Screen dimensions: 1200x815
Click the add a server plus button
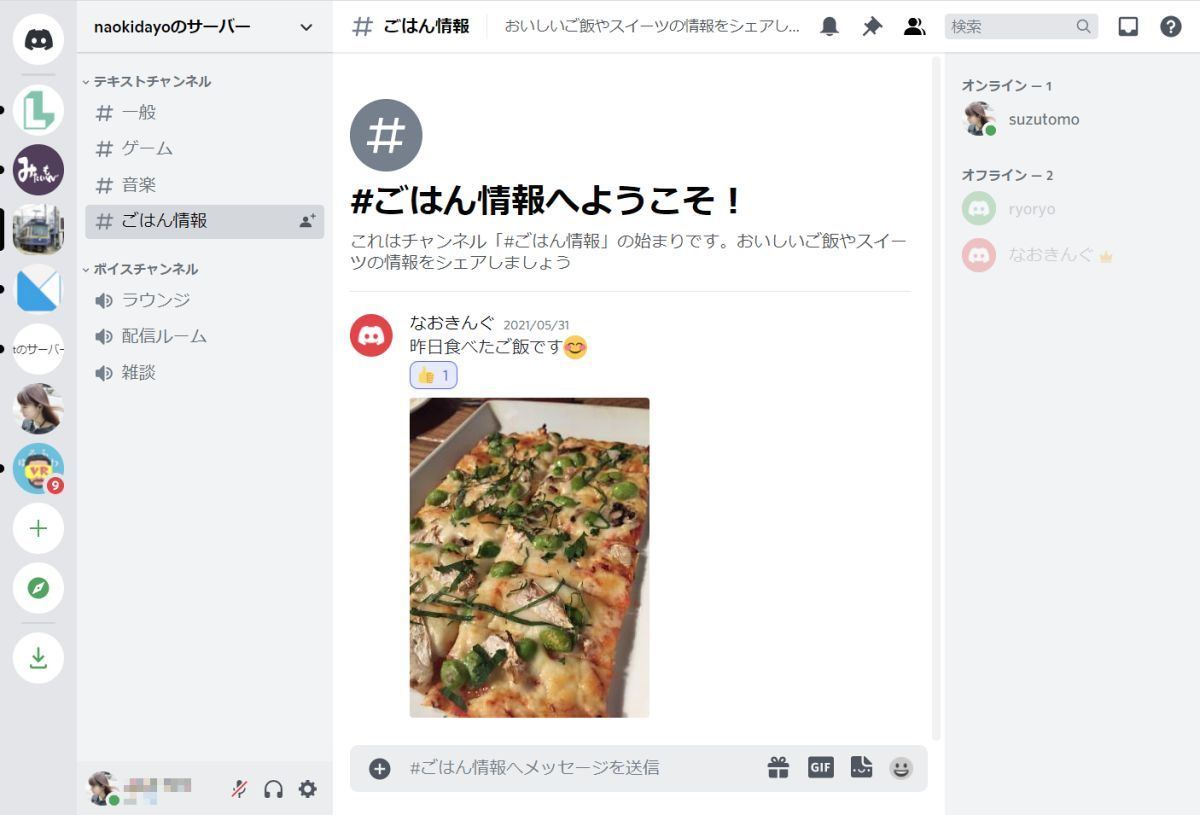tap(38, 529)
